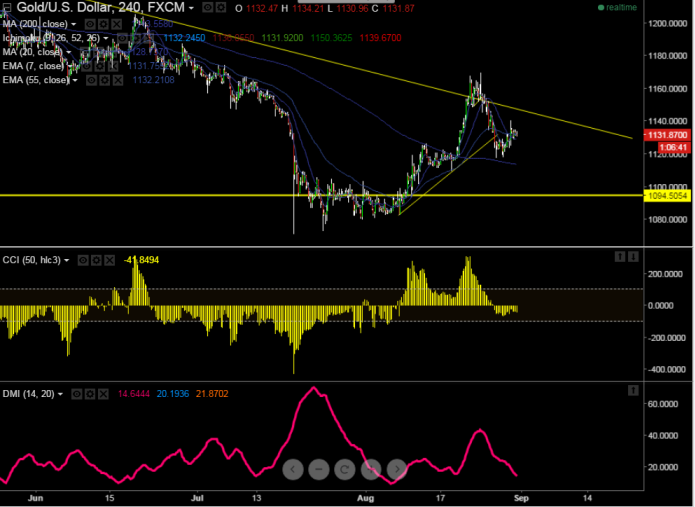Collapse chart legend with top-left square icon
This screenshot has height=507, width=695.
coord(6,8)
